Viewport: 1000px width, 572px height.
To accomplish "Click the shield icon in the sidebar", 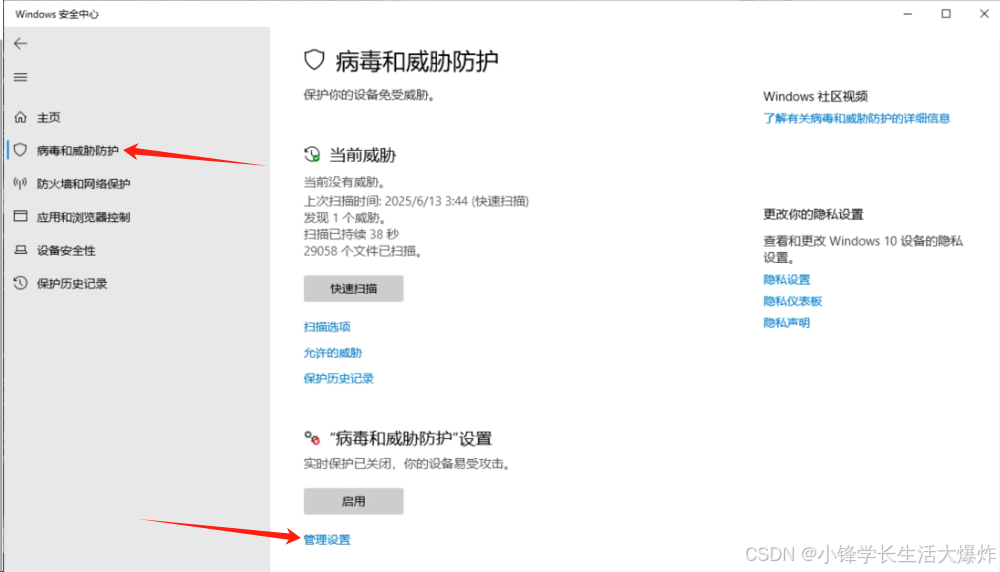I will click(x=20, y=150).
